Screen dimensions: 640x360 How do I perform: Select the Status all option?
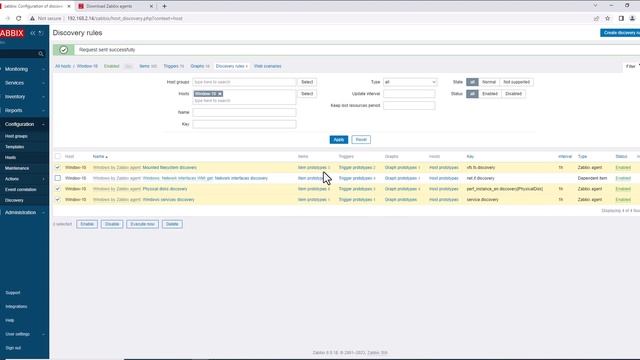click(x=472, y=94)
